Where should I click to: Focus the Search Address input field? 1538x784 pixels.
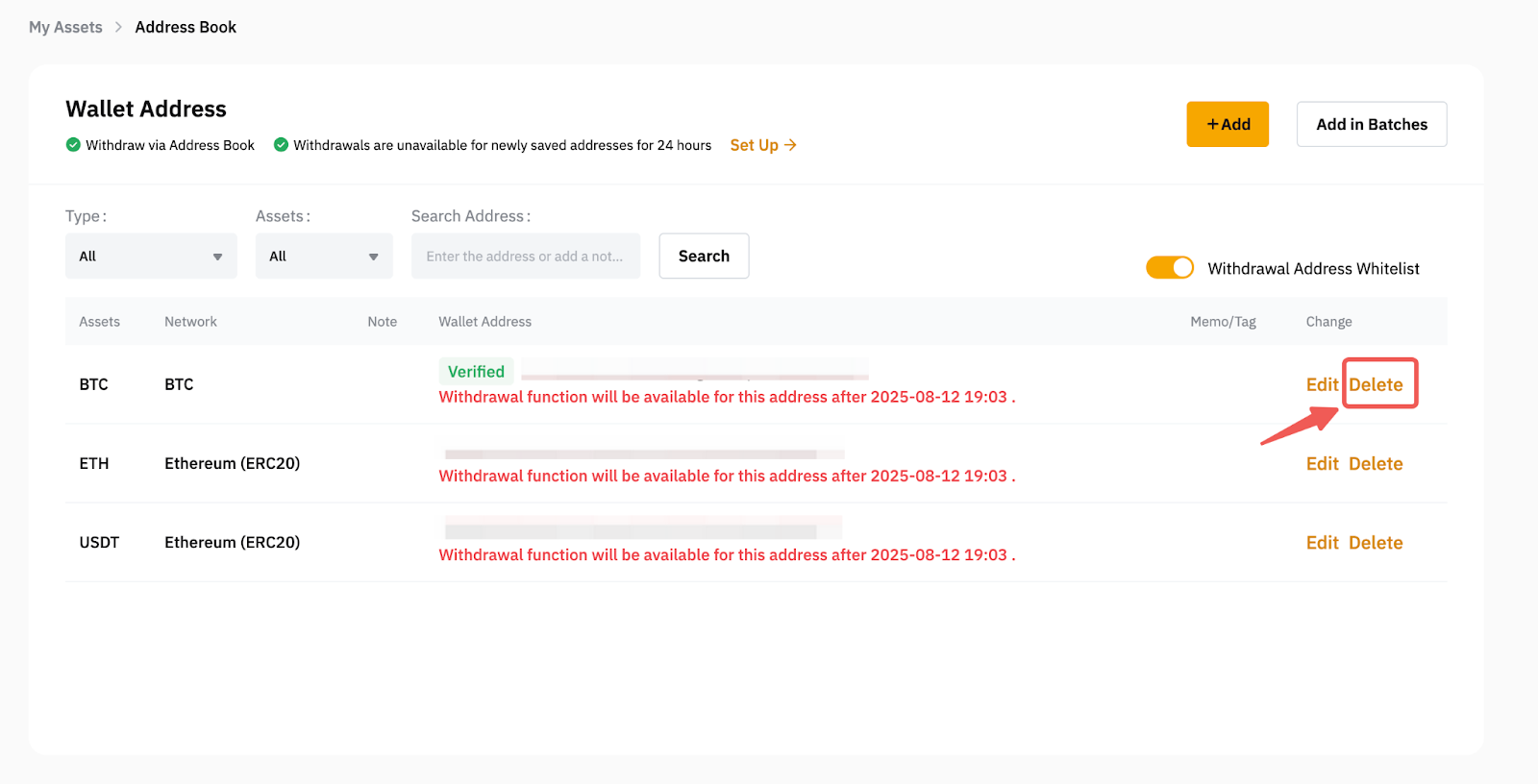tap(525, 257)
